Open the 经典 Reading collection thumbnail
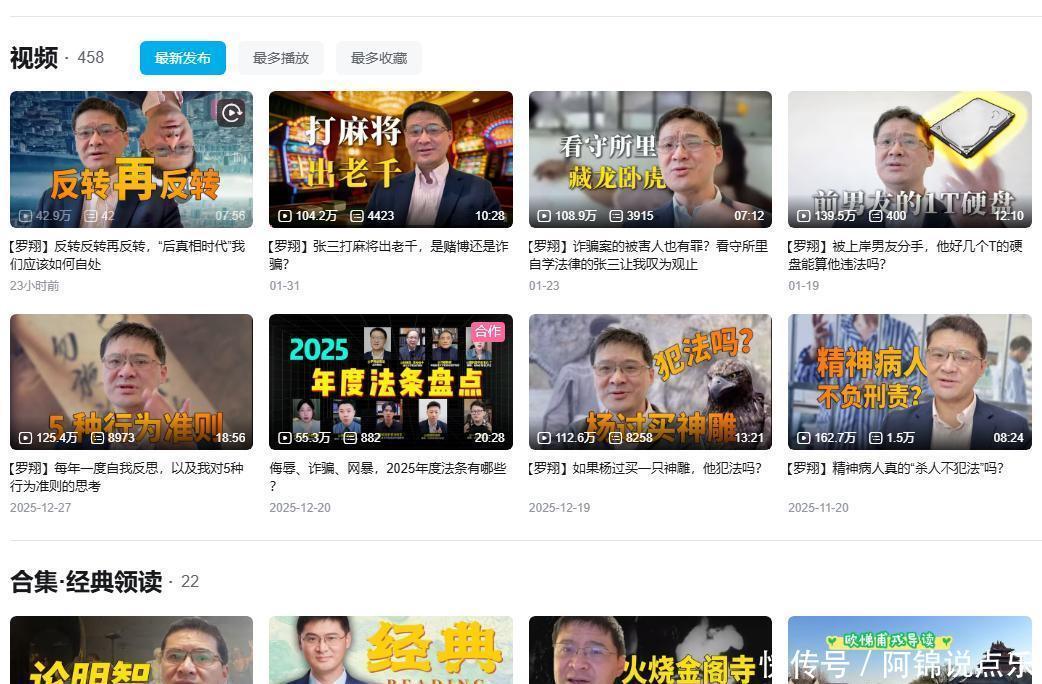 pyautogui.click(x=390, y=650)
